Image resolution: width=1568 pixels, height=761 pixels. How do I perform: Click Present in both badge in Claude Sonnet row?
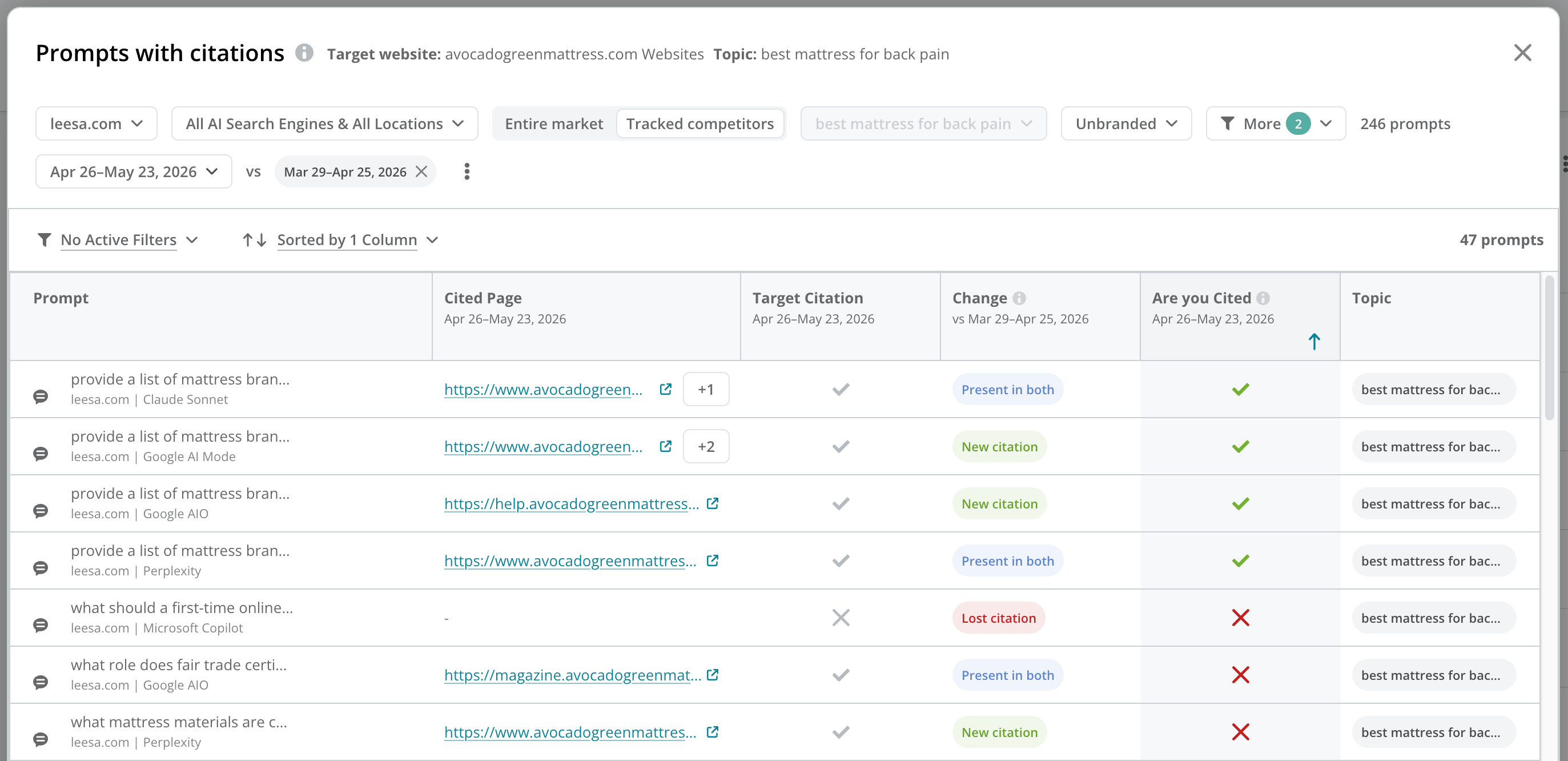click(1007, 390)
